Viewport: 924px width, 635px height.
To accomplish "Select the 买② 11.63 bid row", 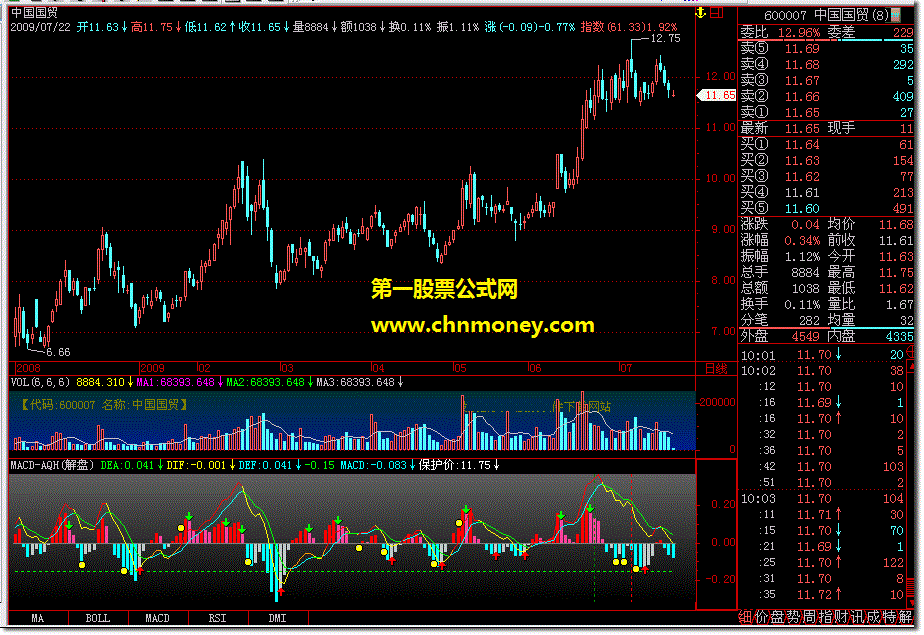I will [x=826, y=160].
